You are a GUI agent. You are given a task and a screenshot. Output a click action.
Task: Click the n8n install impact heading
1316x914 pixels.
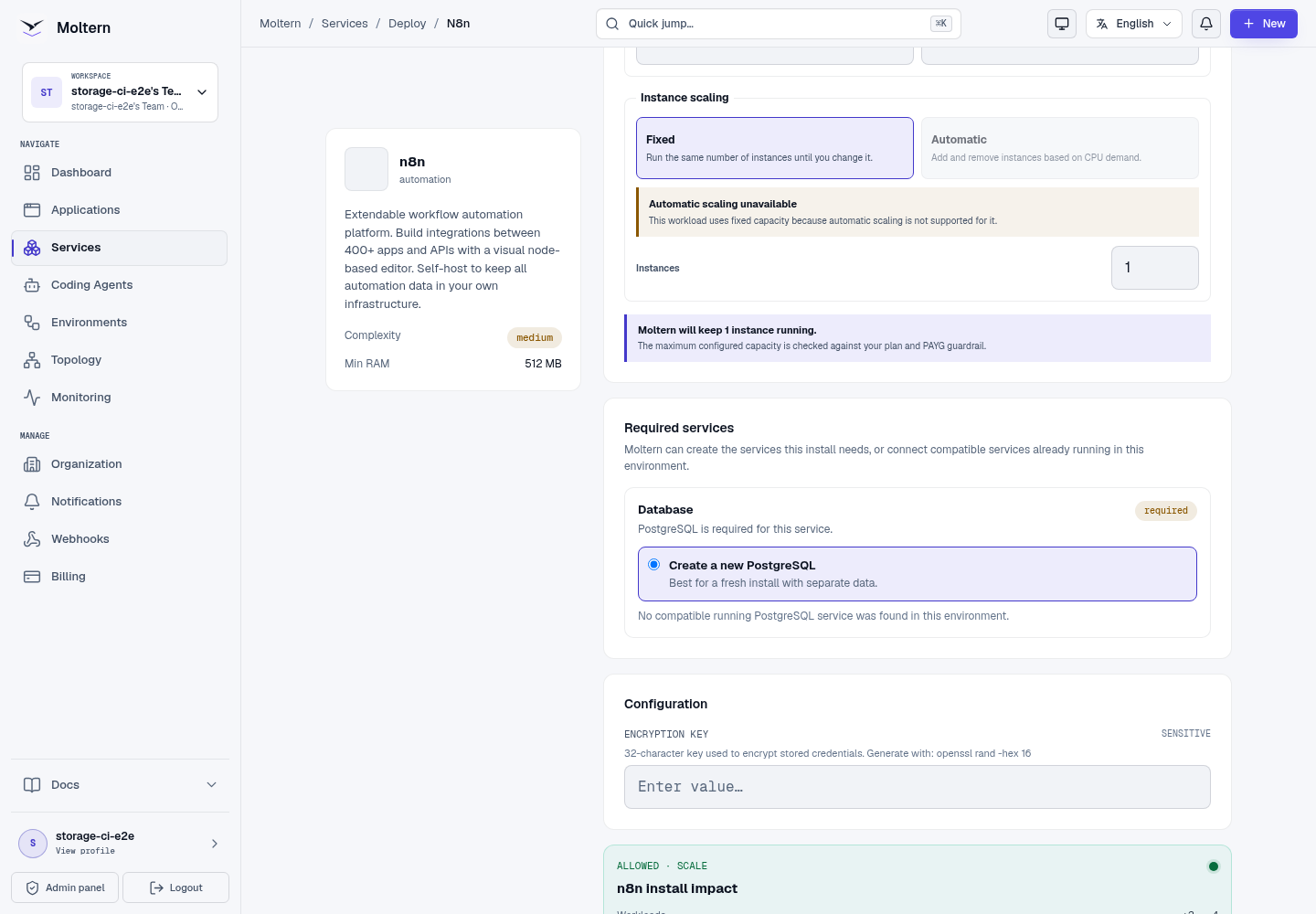coord(677,888)
